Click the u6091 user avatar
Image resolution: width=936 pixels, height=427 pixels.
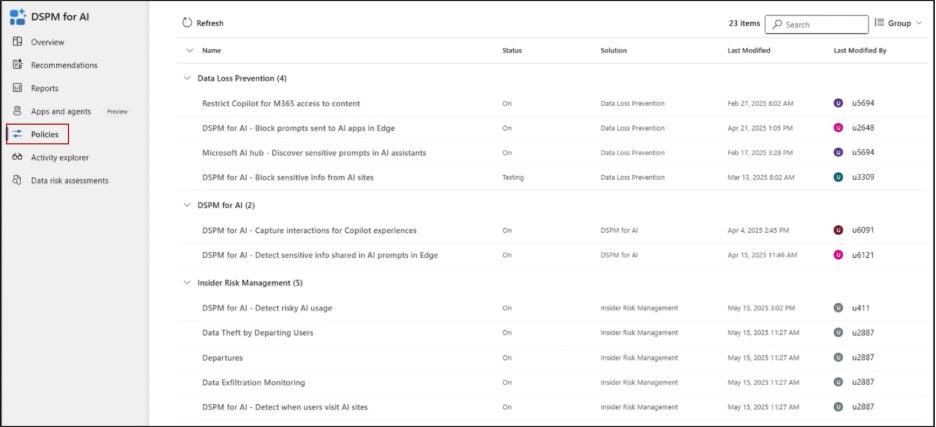[838, 230]
